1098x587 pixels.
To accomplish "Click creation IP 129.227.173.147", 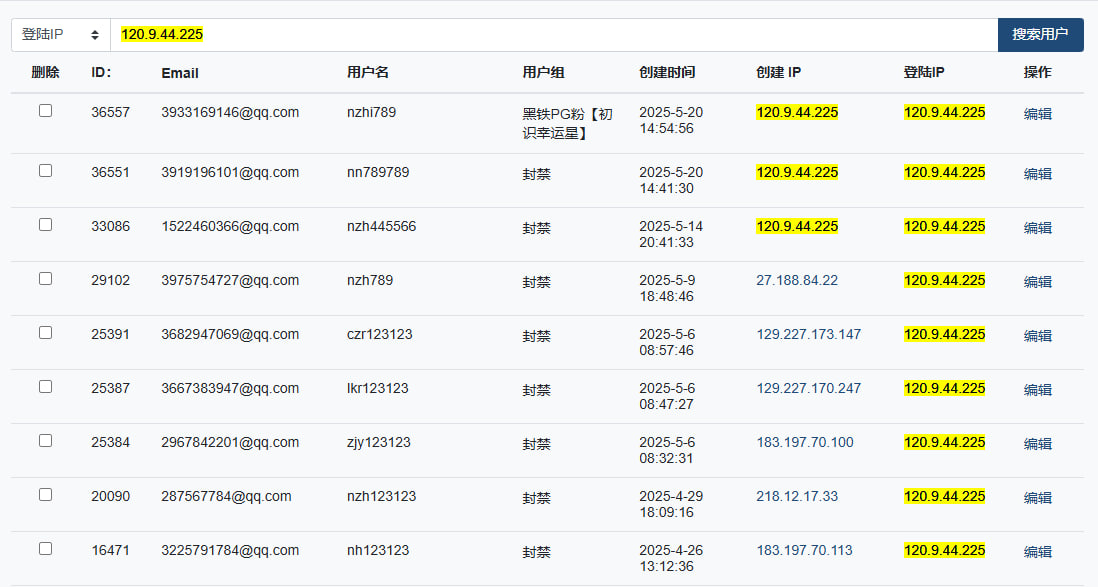I will [809, 334].
